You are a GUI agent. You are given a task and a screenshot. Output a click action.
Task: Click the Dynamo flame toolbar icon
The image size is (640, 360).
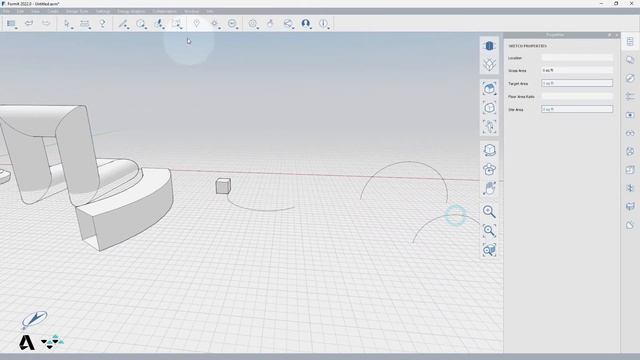[x=270, y=24]
